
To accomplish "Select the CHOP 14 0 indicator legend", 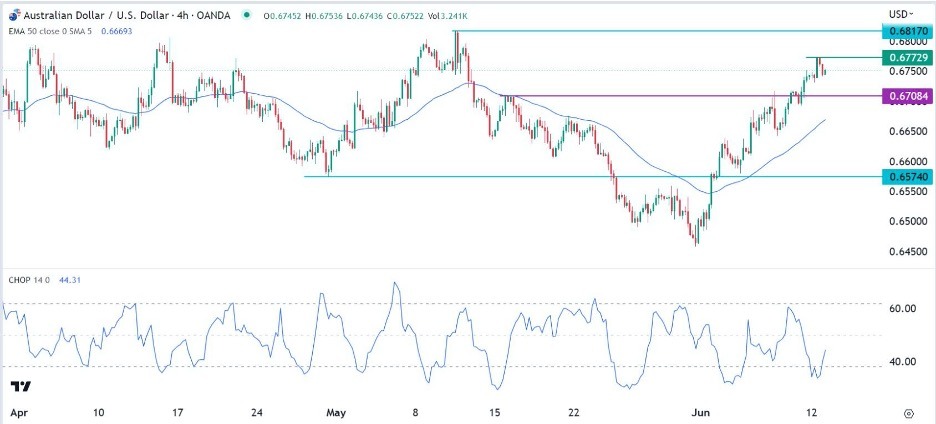I will 29,278.
